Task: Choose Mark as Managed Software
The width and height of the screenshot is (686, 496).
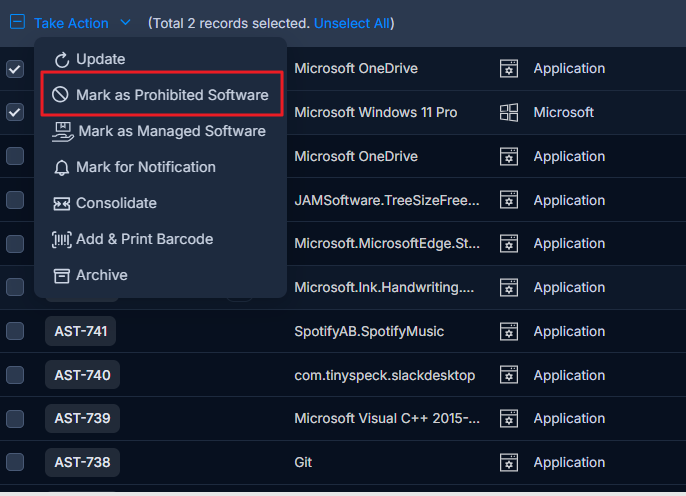Action: [x=160, y=131]
